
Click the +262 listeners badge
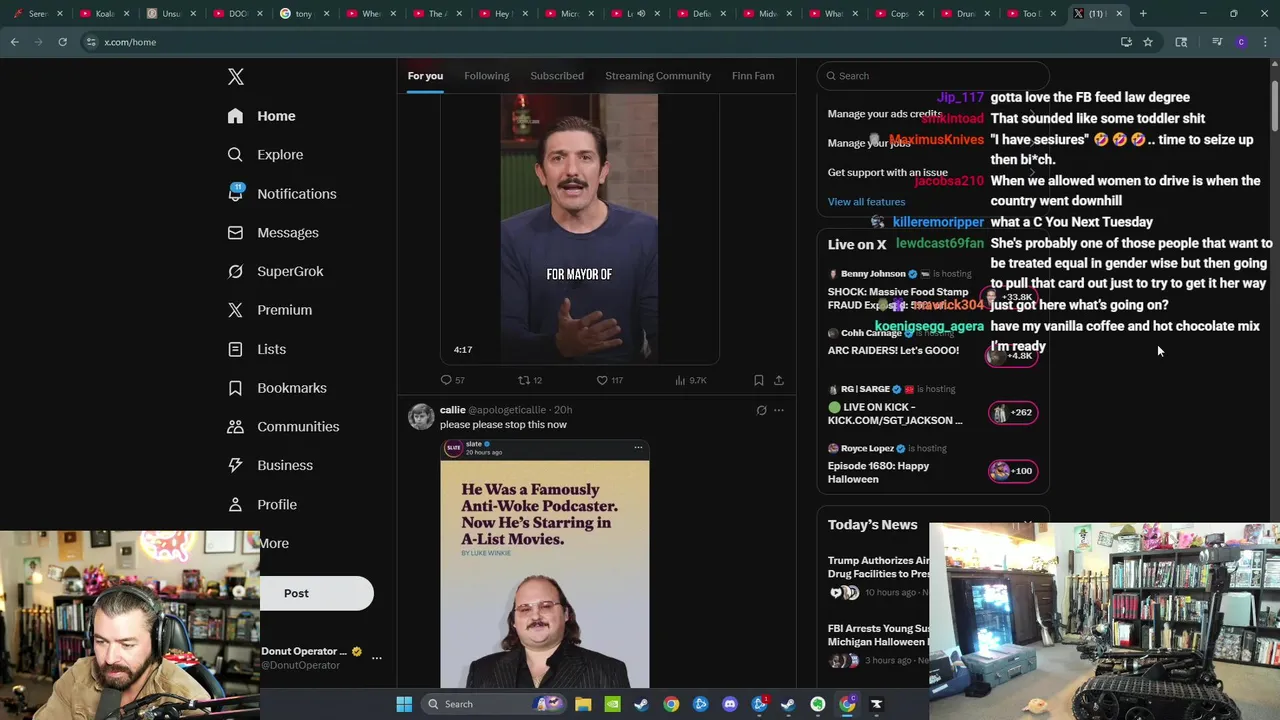click(x=1012, y=412)
